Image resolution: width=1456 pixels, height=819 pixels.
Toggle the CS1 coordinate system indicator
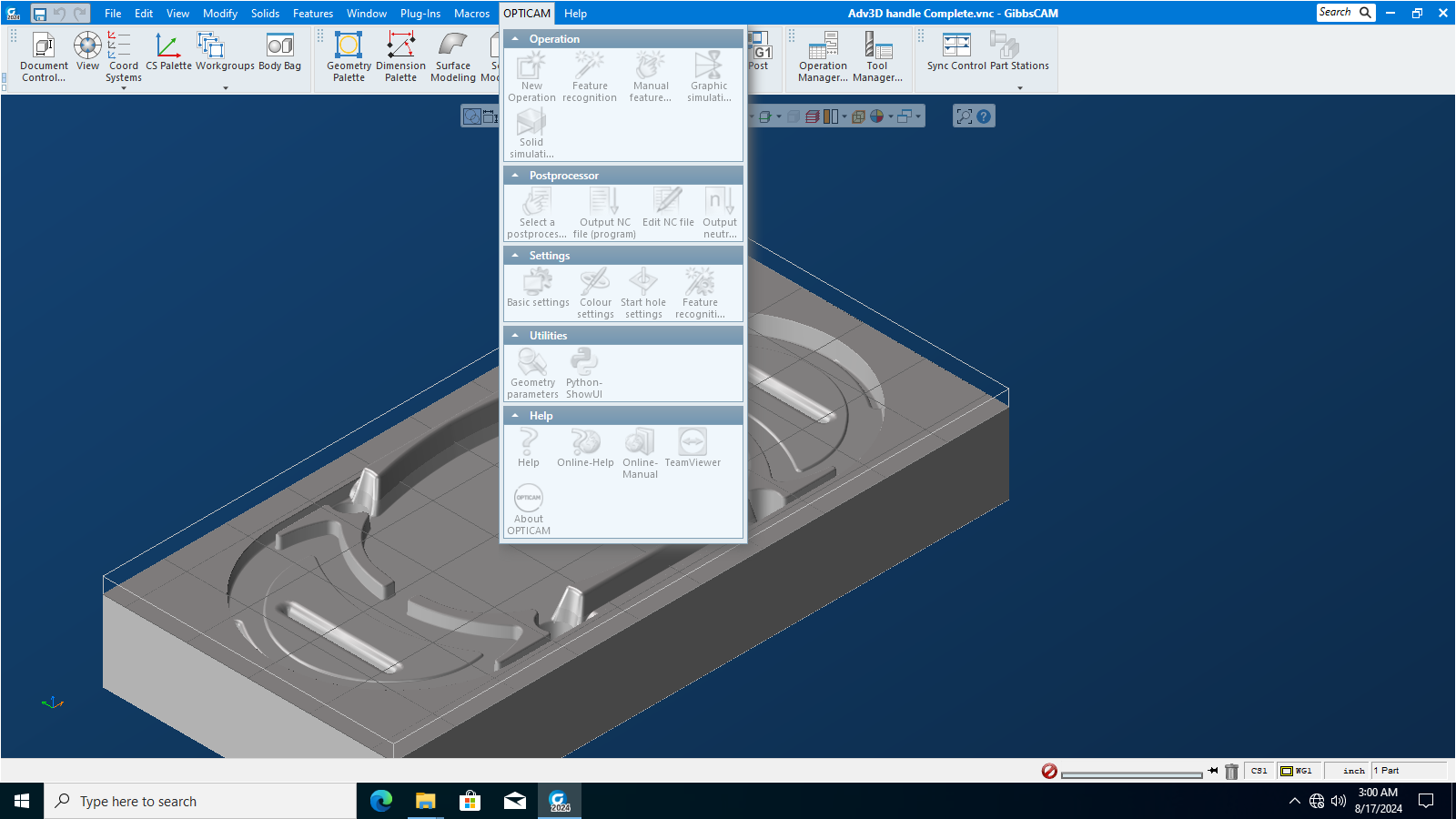1259,771
